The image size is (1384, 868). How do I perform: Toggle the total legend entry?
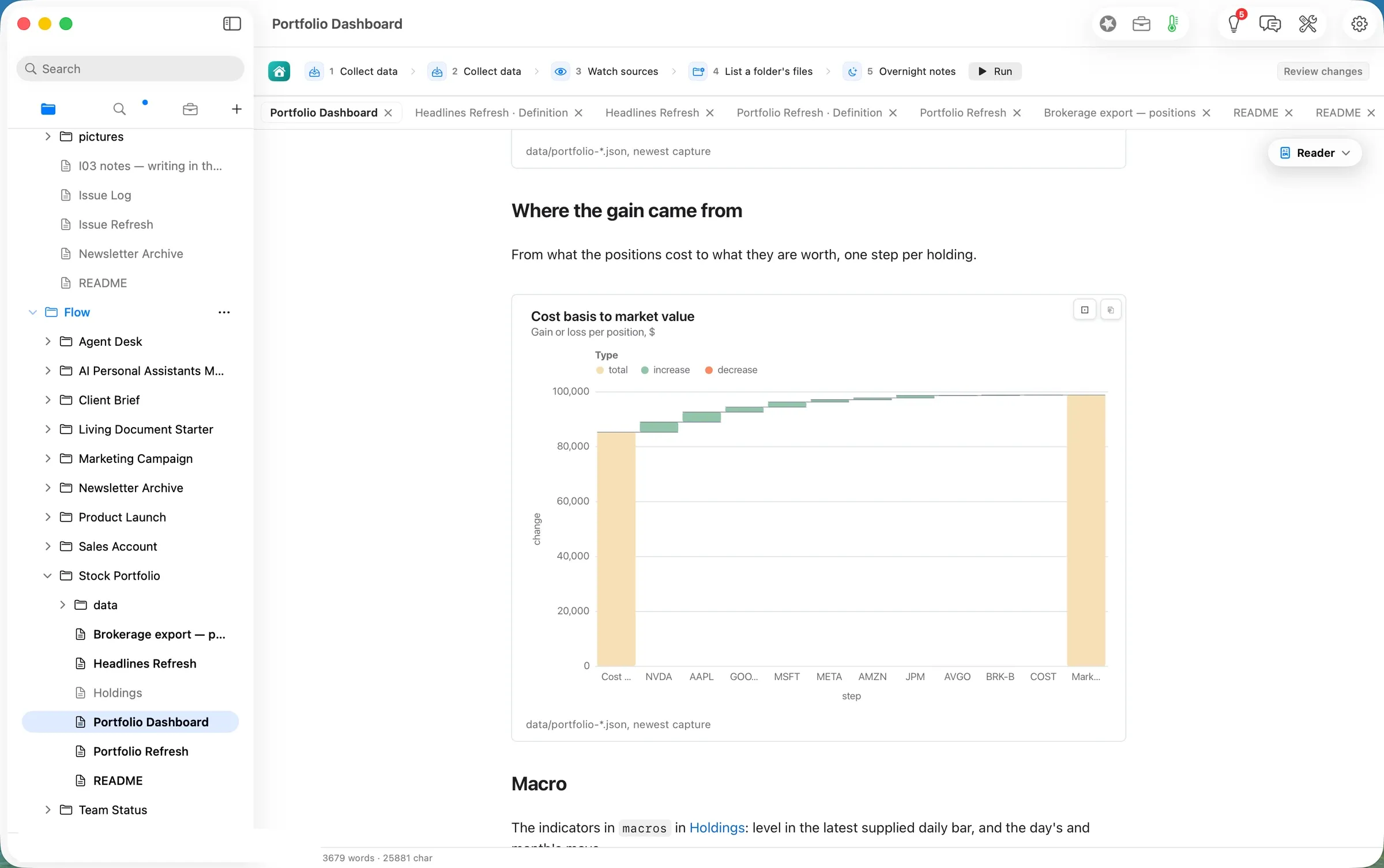pyautogui.click(x=612, y=370)
